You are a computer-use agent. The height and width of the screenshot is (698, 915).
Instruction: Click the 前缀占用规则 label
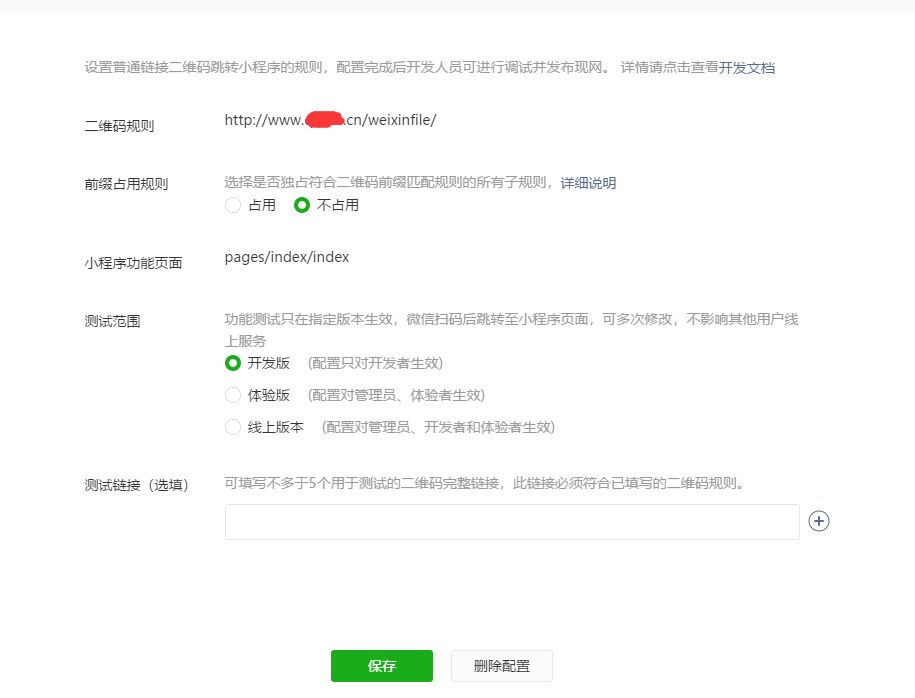click(x=126, y=184)
